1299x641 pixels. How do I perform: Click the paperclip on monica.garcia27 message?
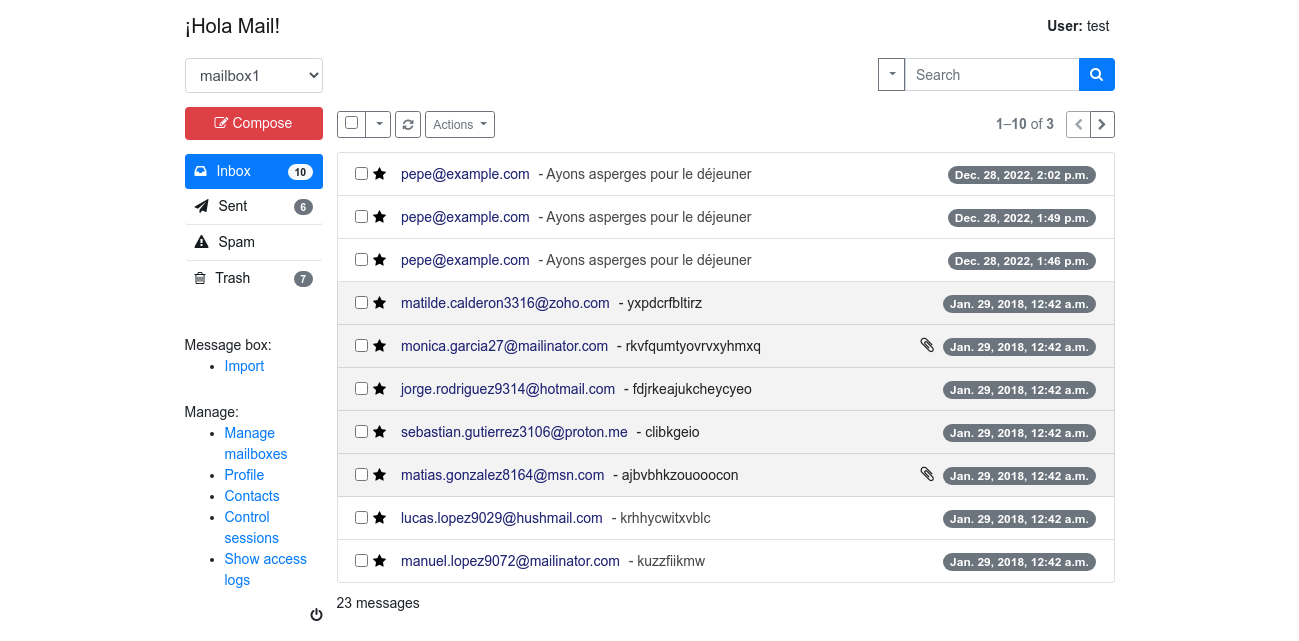(927, 345)
